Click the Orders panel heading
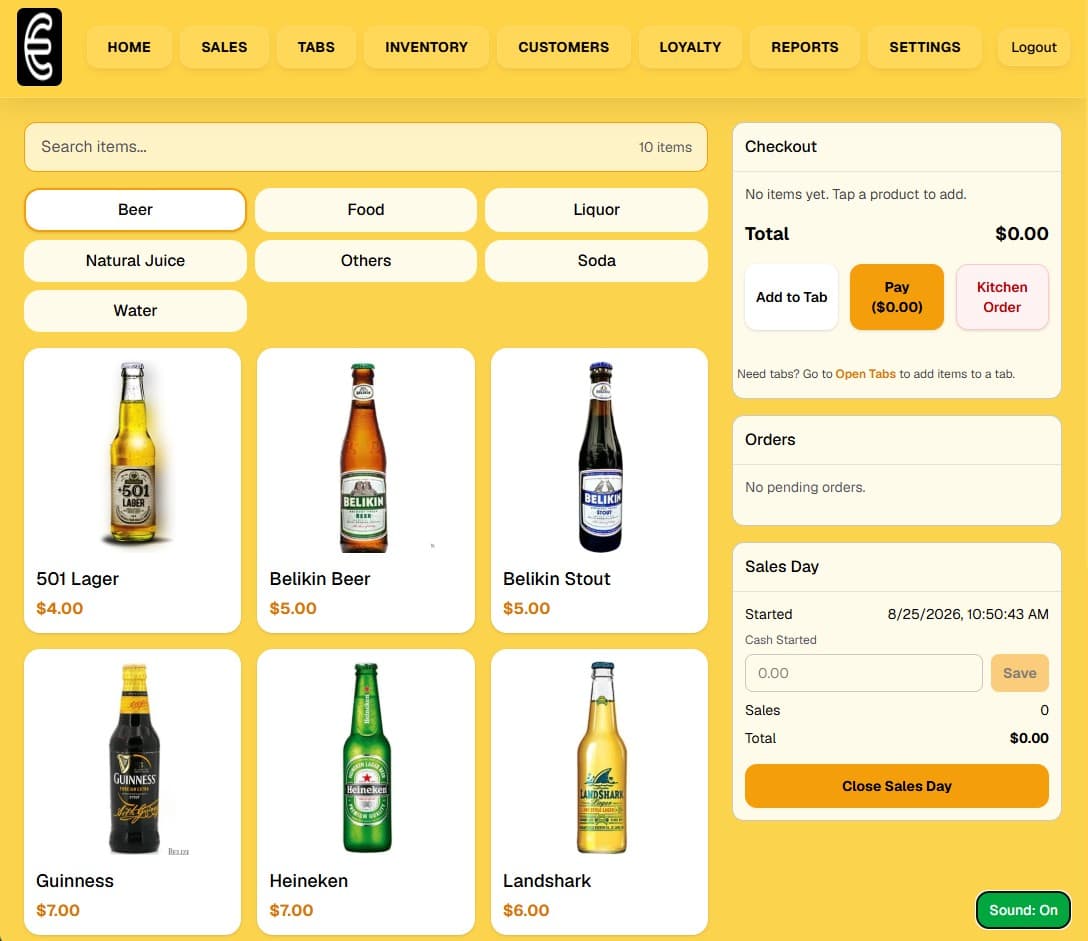This screenshot has width=1088, height=941. [770, 439]
